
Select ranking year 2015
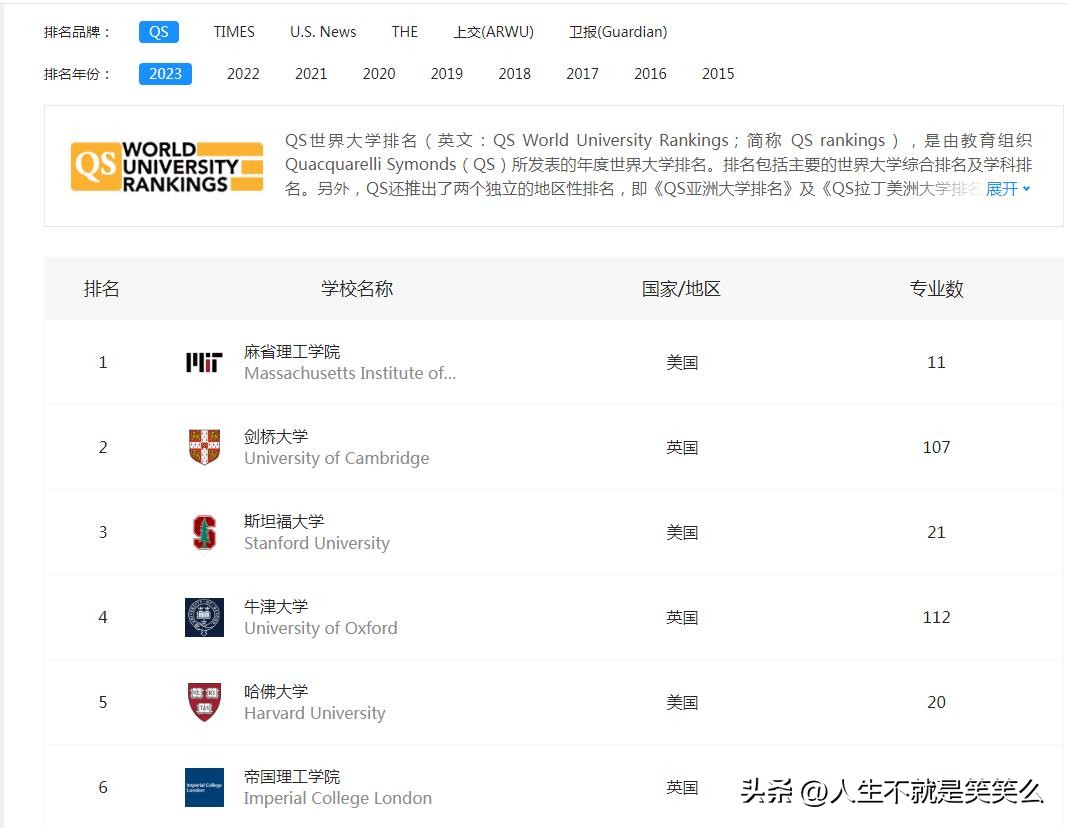tap(718, 73)
